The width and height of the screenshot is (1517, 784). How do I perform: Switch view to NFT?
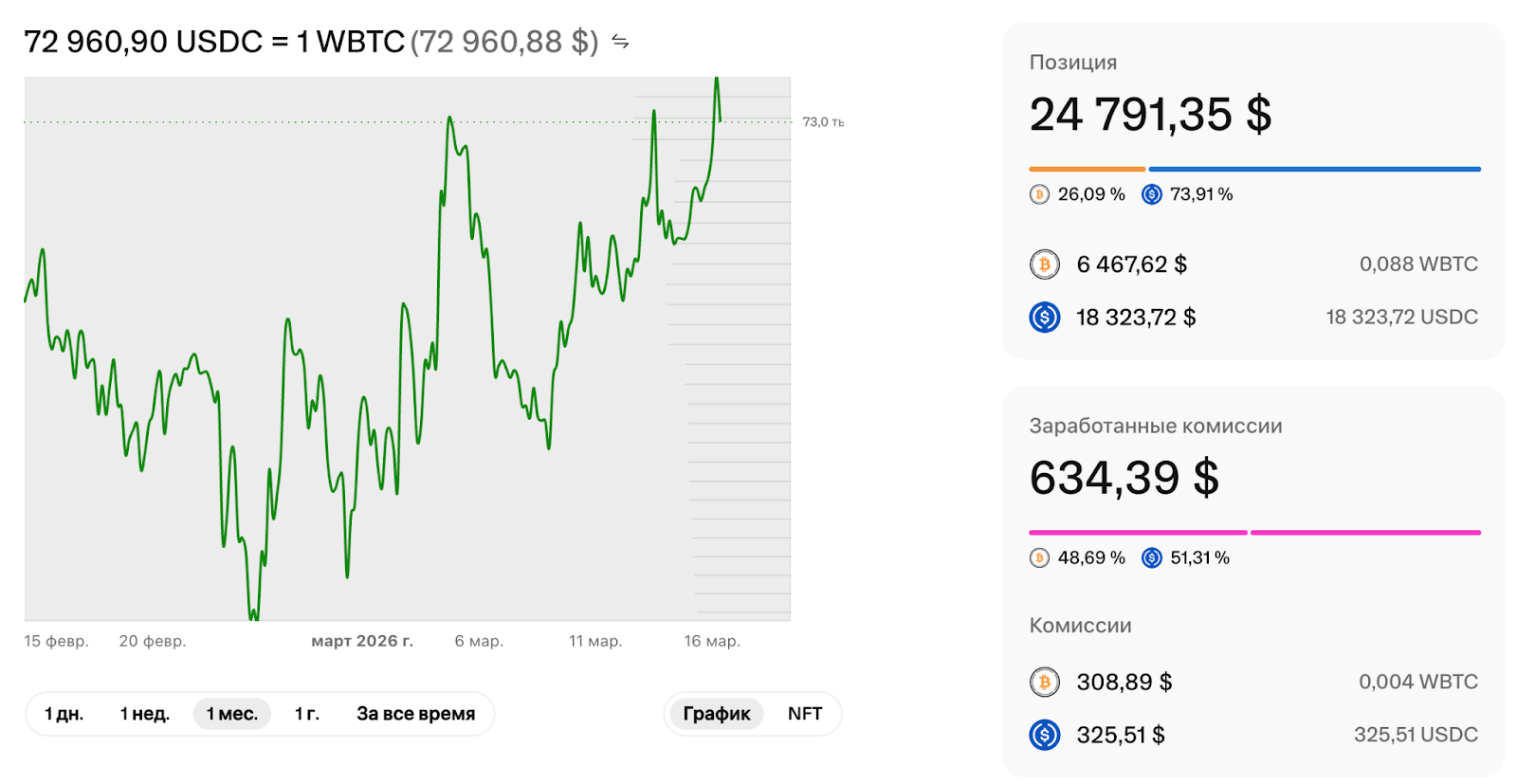tap(805, 714)
